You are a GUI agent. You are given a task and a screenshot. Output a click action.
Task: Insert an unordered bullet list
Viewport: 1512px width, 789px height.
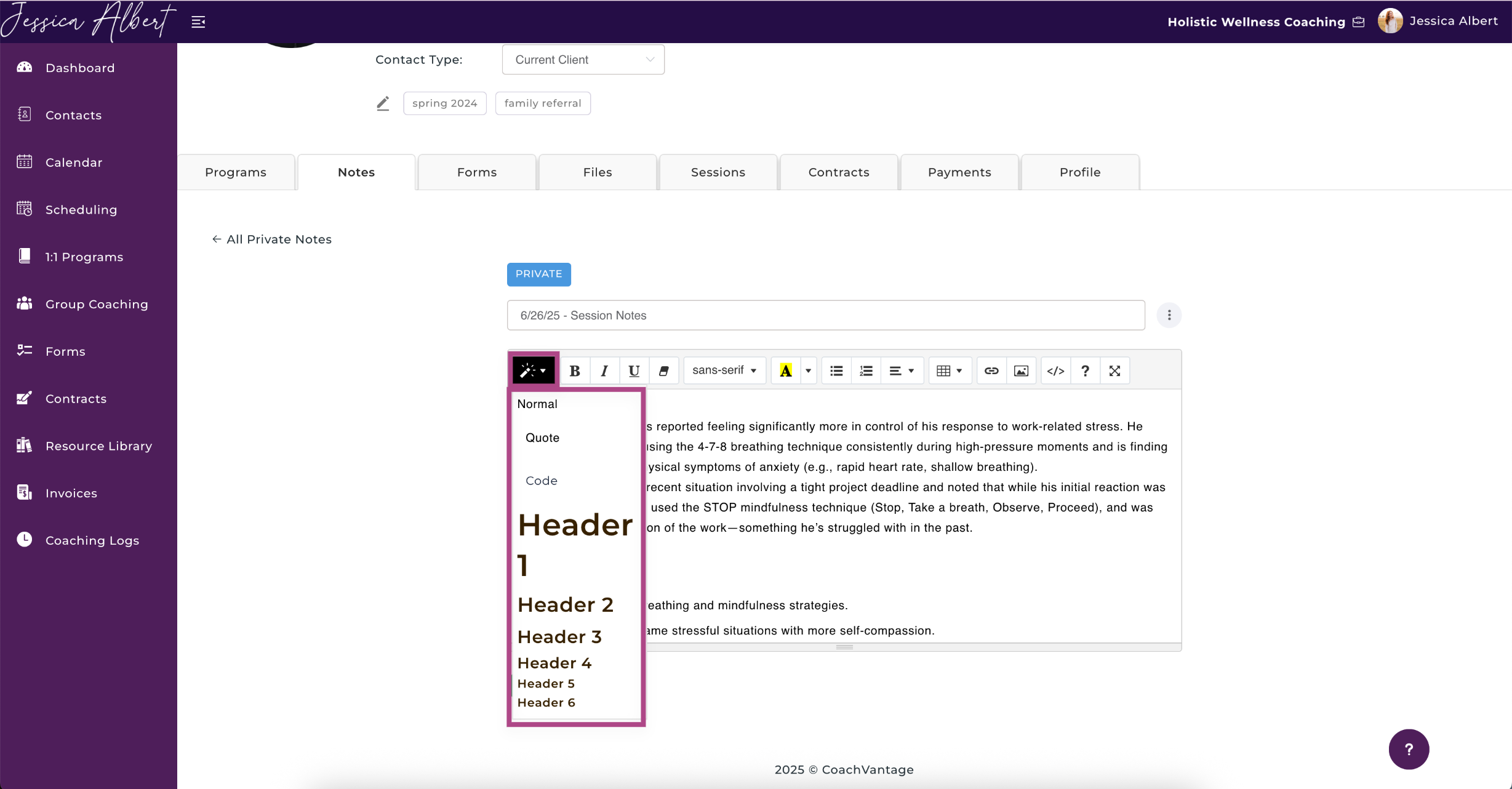(836, 370)
